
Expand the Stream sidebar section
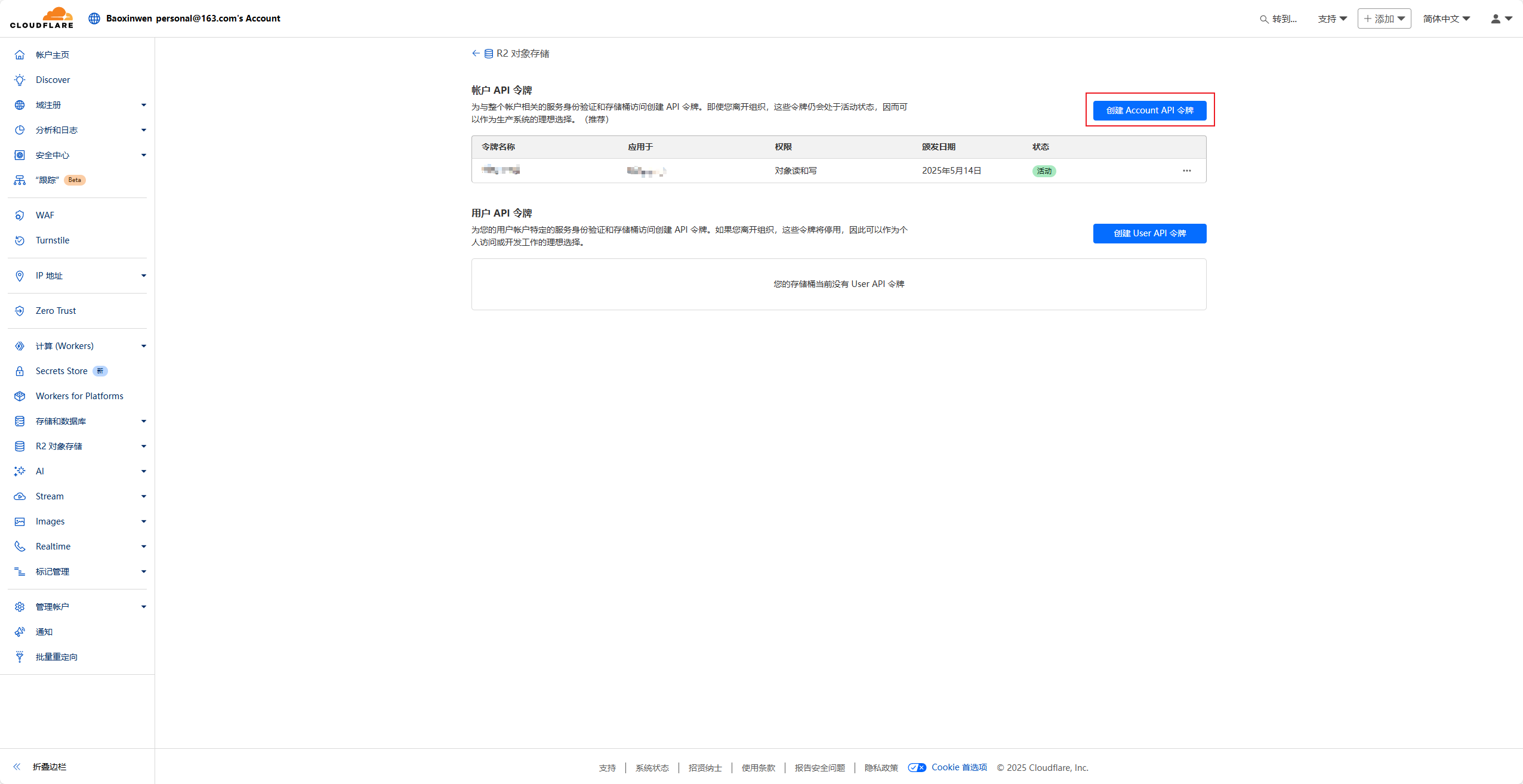coord(144,496)
